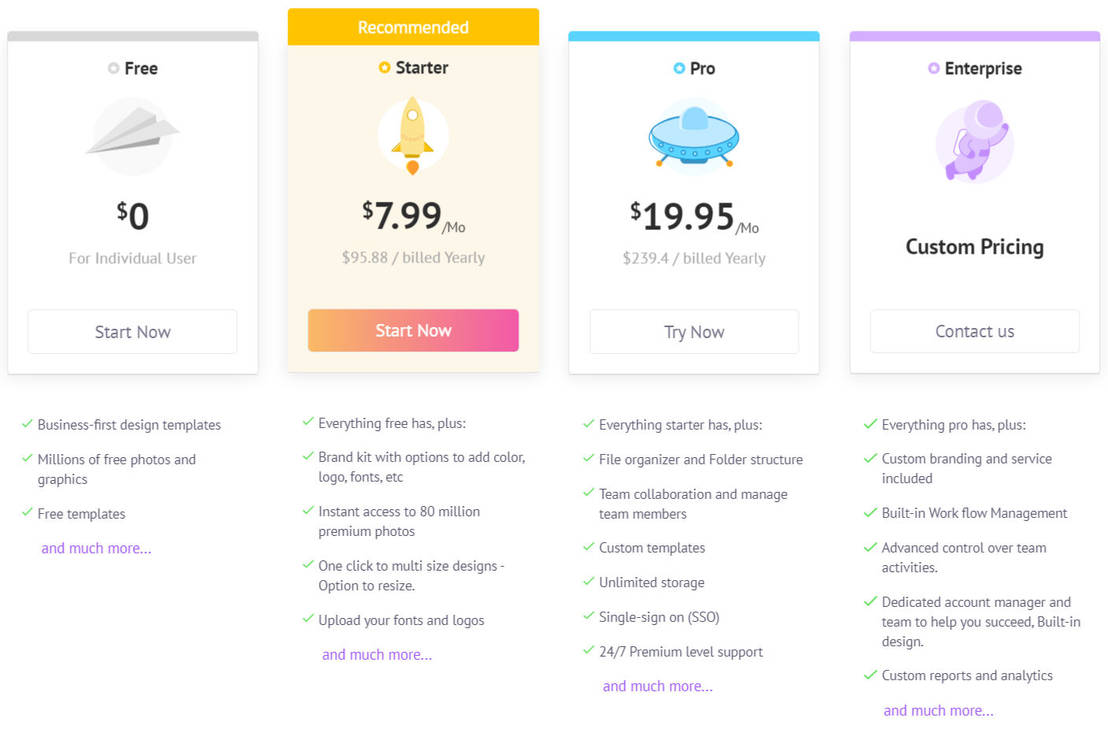
Task: Select the Pro plan radio circle
Action: click(680, 69)
